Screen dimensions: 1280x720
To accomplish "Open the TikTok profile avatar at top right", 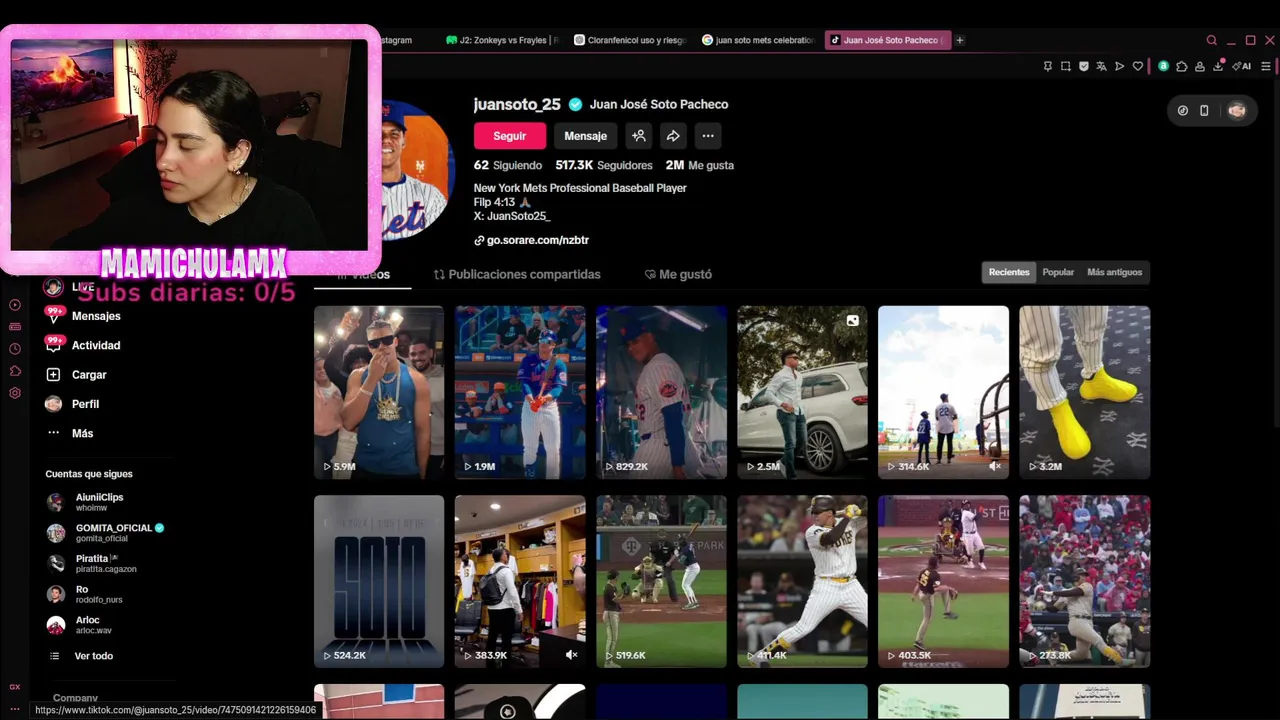I will coord(1237,111).
